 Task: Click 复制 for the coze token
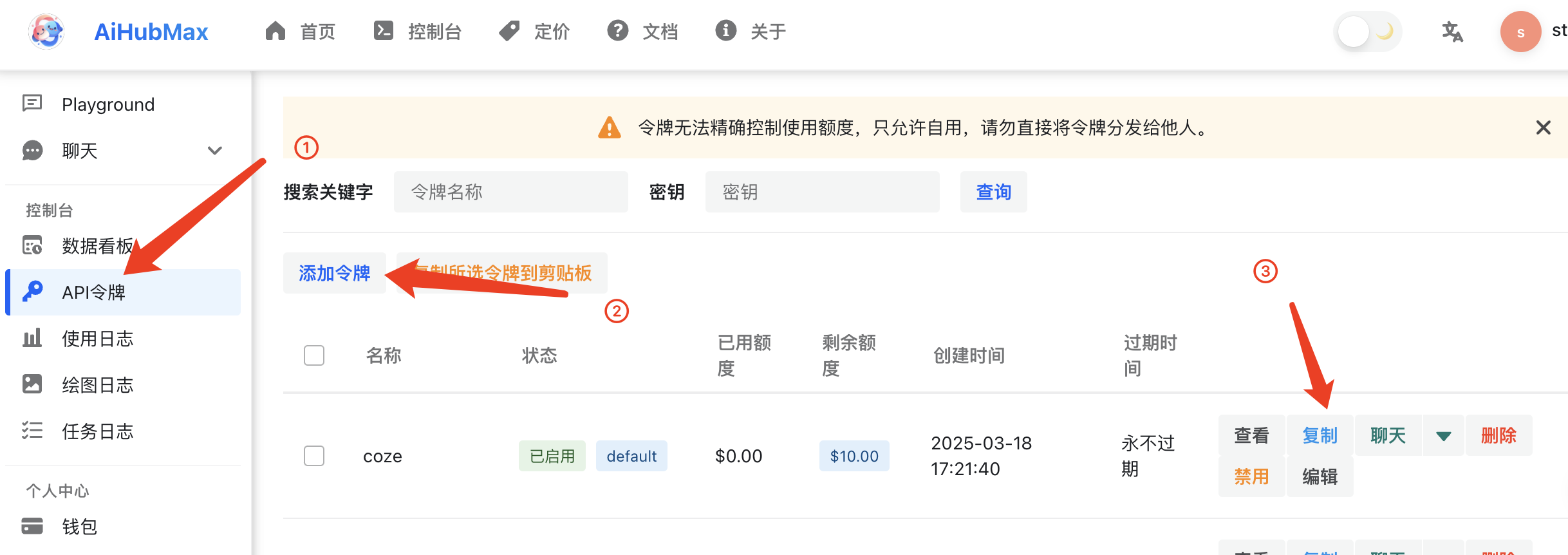[x=1320, y=436]
